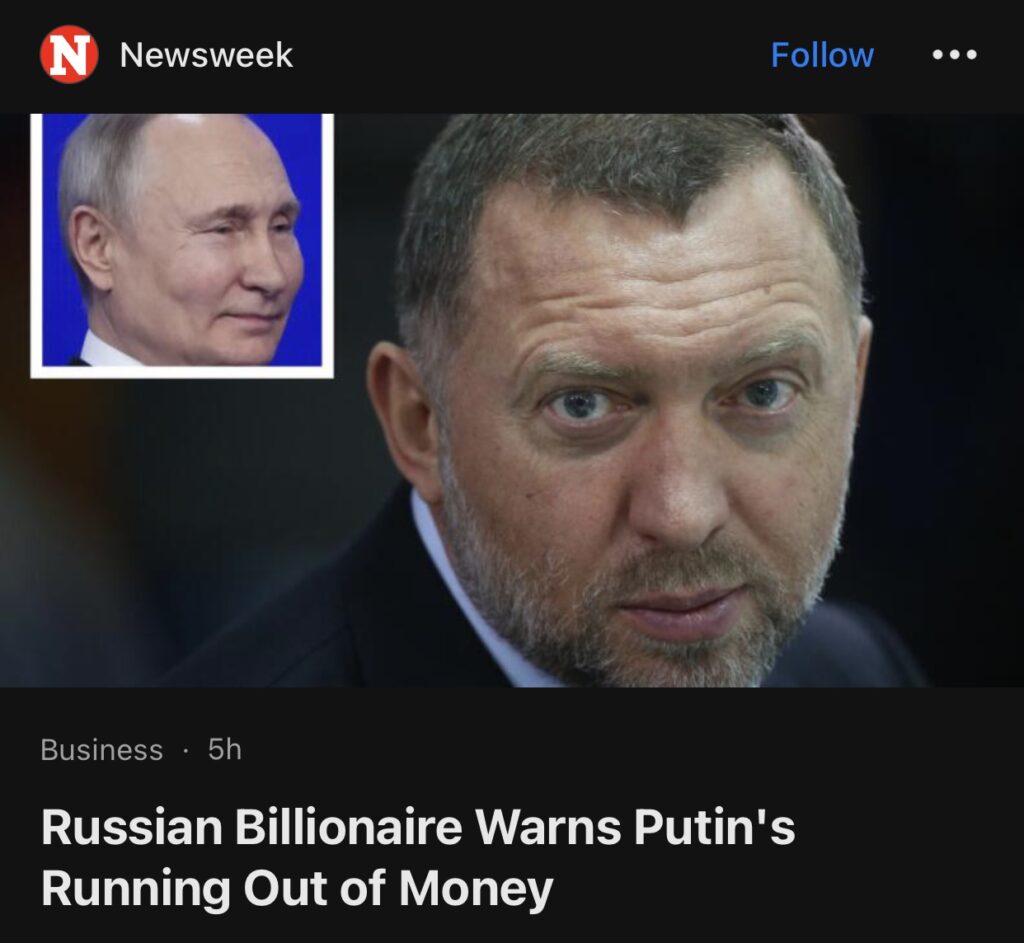
Task: Click the word "Warns" in the headline
Action: (548, 830)
